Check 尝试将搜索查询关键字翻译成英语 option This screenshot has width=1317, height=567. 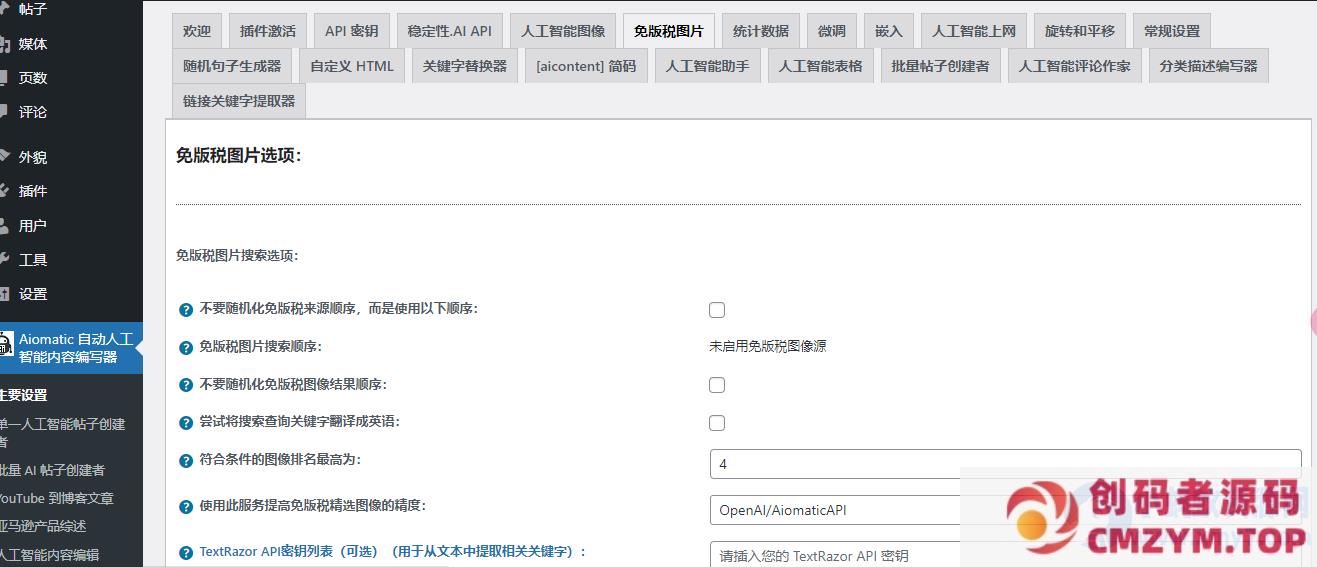(x=717, y=423)
